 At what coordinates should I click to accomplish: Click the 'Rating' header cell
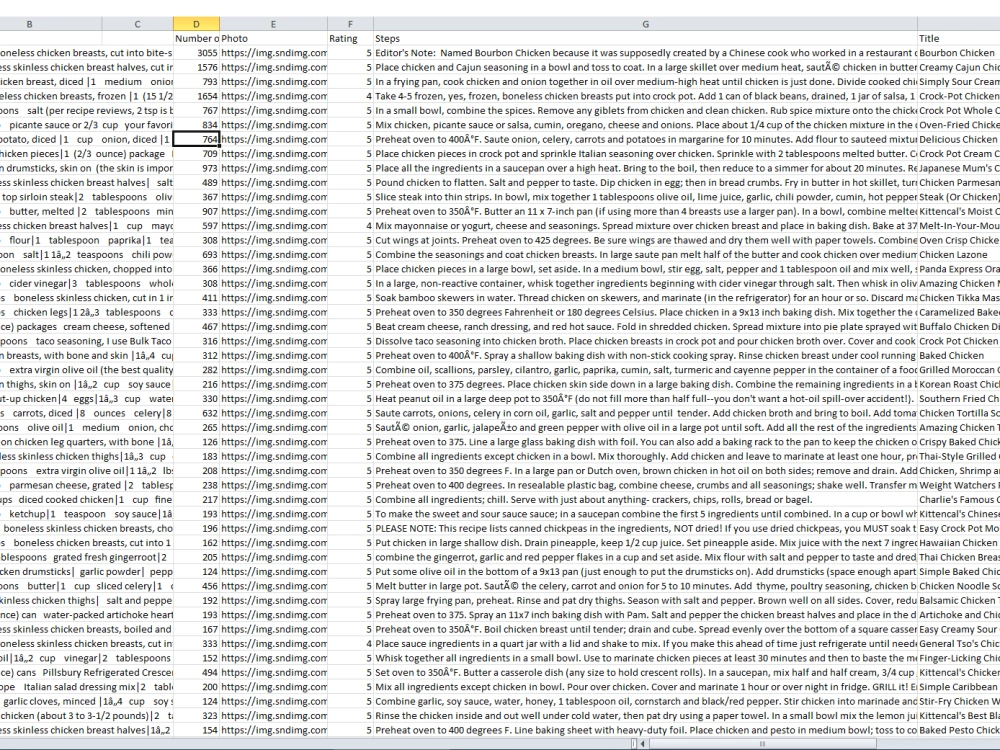[350, 38]
